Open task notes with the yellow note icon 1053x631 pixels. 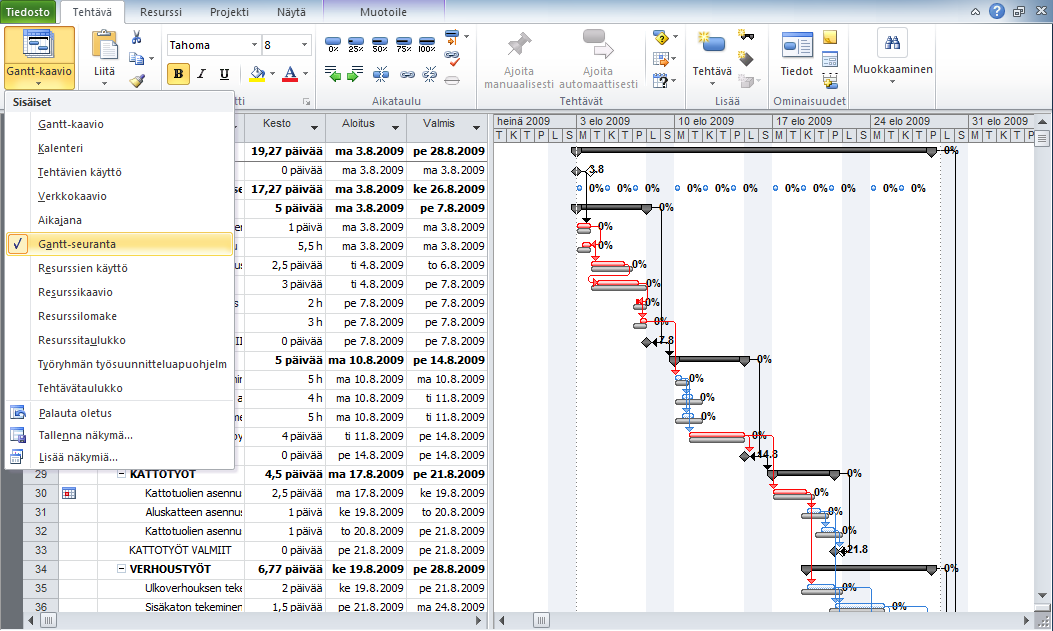click(830, 37)
